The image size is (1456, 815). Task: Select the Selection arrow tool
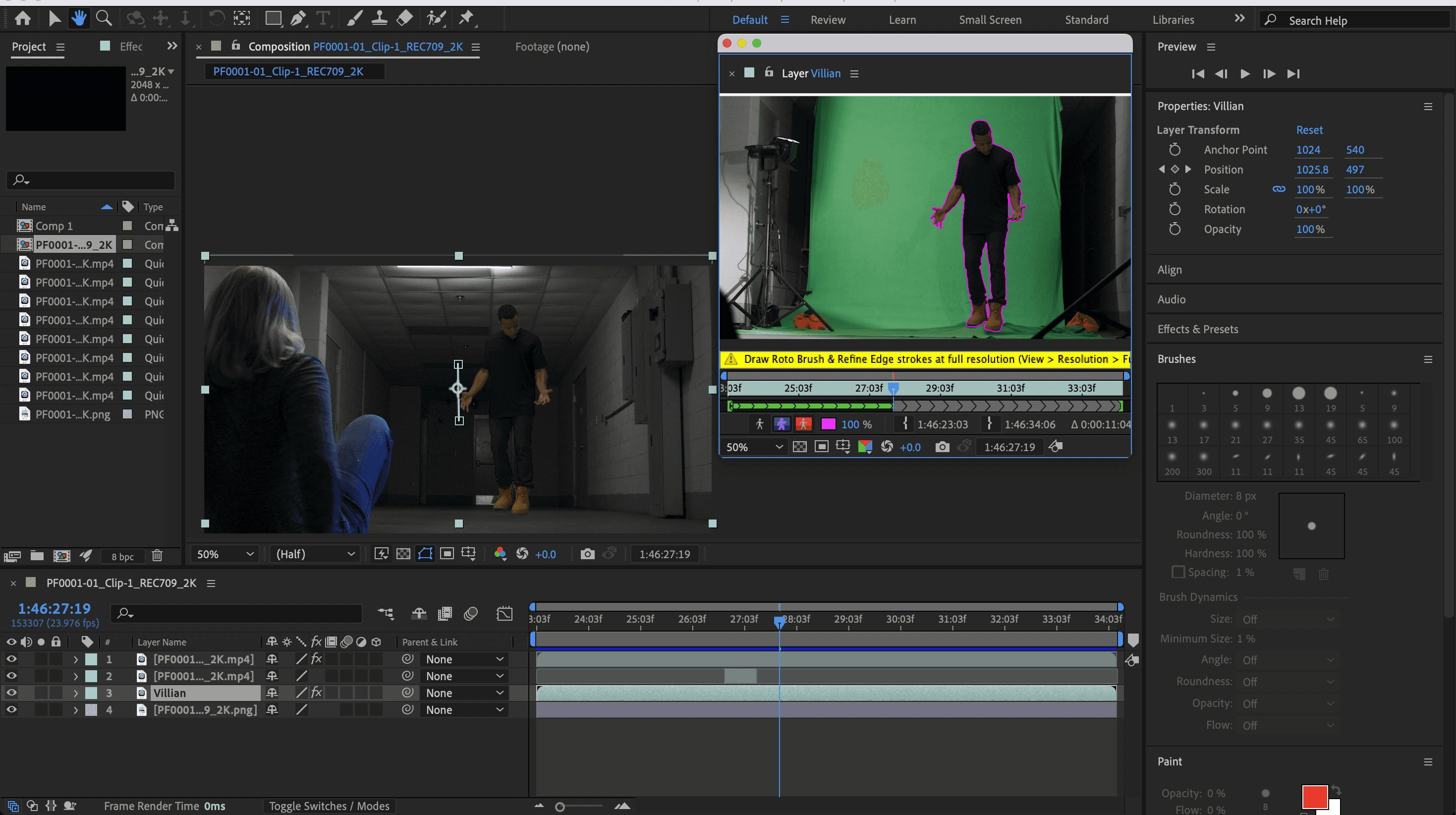[x=54, y=19]
